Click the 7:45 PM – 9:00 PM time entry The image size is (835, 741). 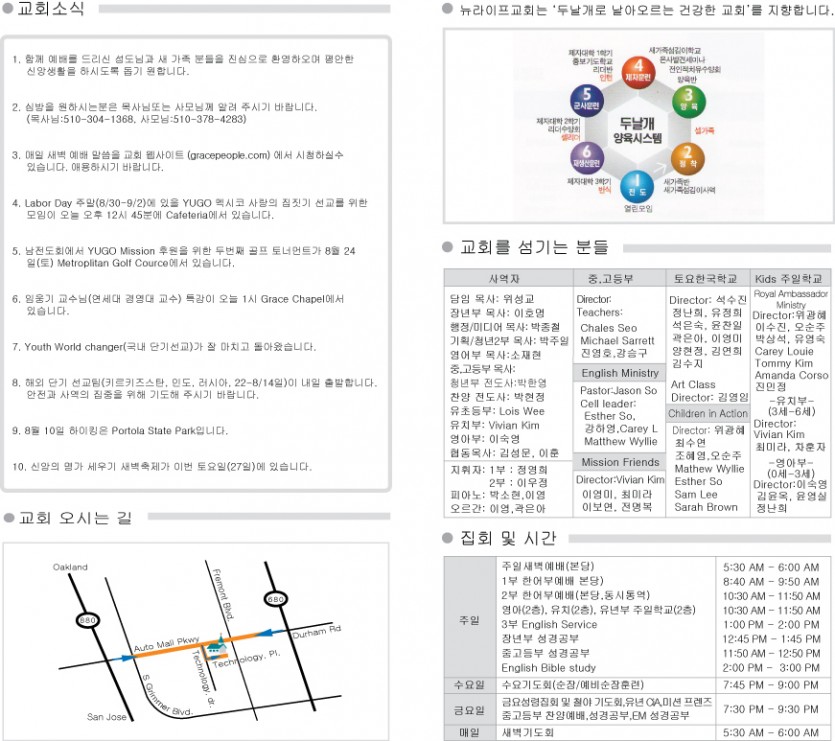771,685
